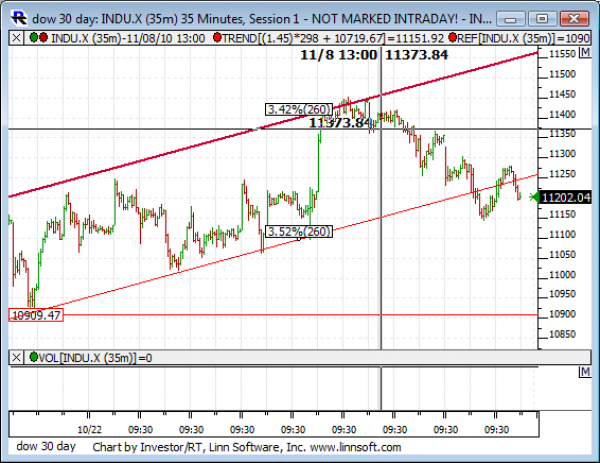Click the 11/8 13:00 cursor readout
600x463 pixels.
(339, 55)
